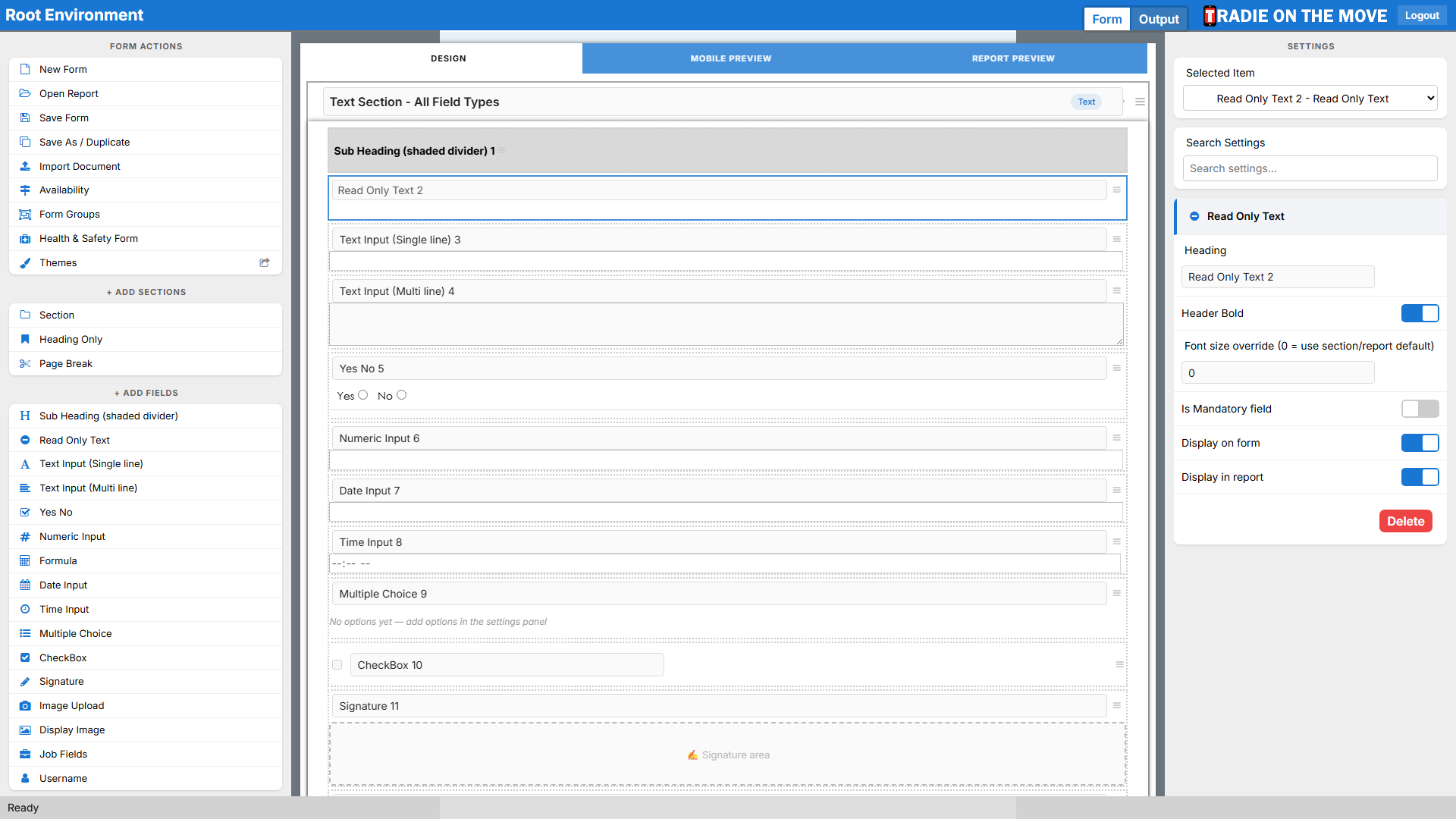This screenshot has height=819, width=1456.
Task: Toggle the Display in report switch
Action: point(1420,477)
